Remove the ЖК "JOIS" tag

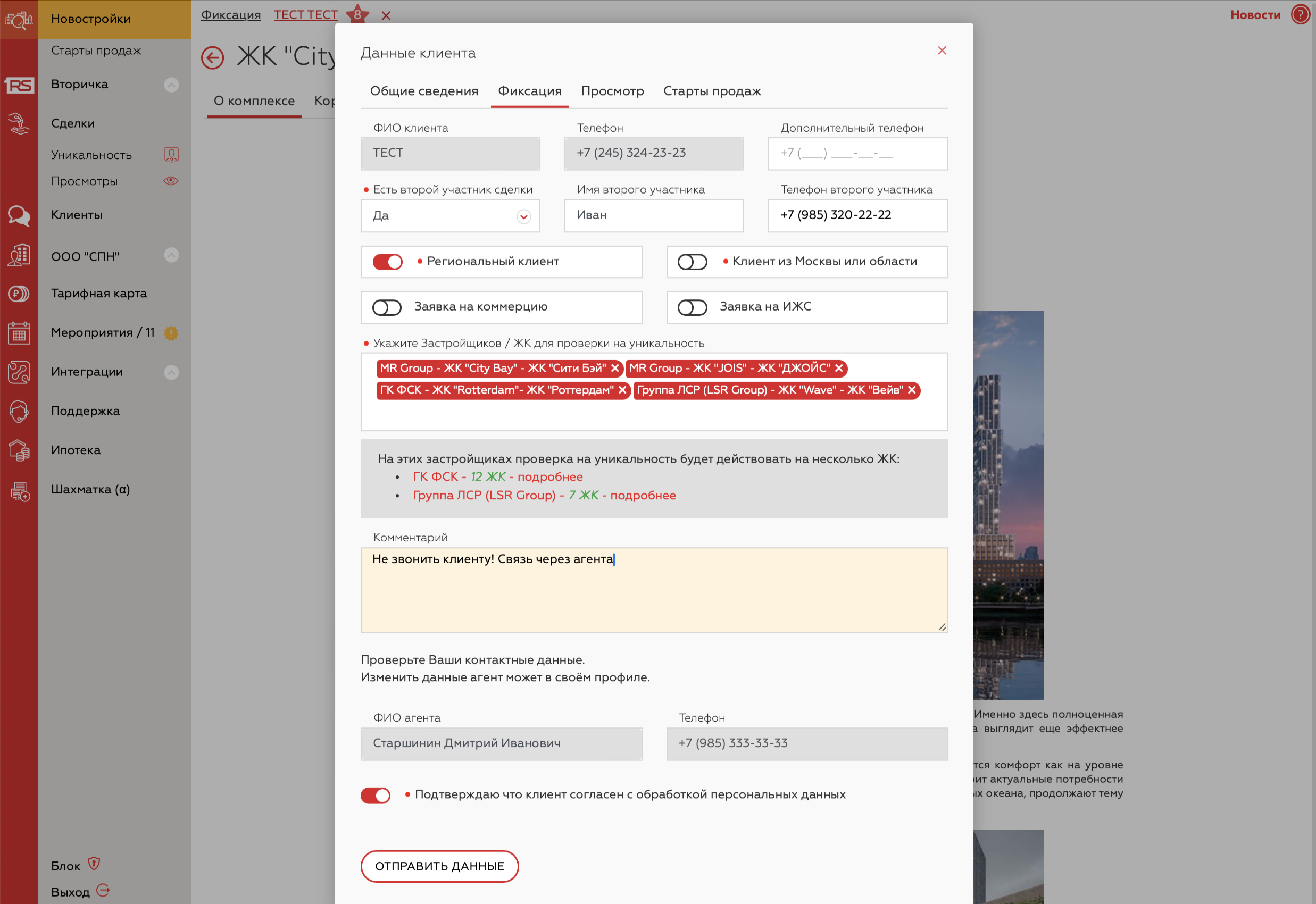coord(839,368)
